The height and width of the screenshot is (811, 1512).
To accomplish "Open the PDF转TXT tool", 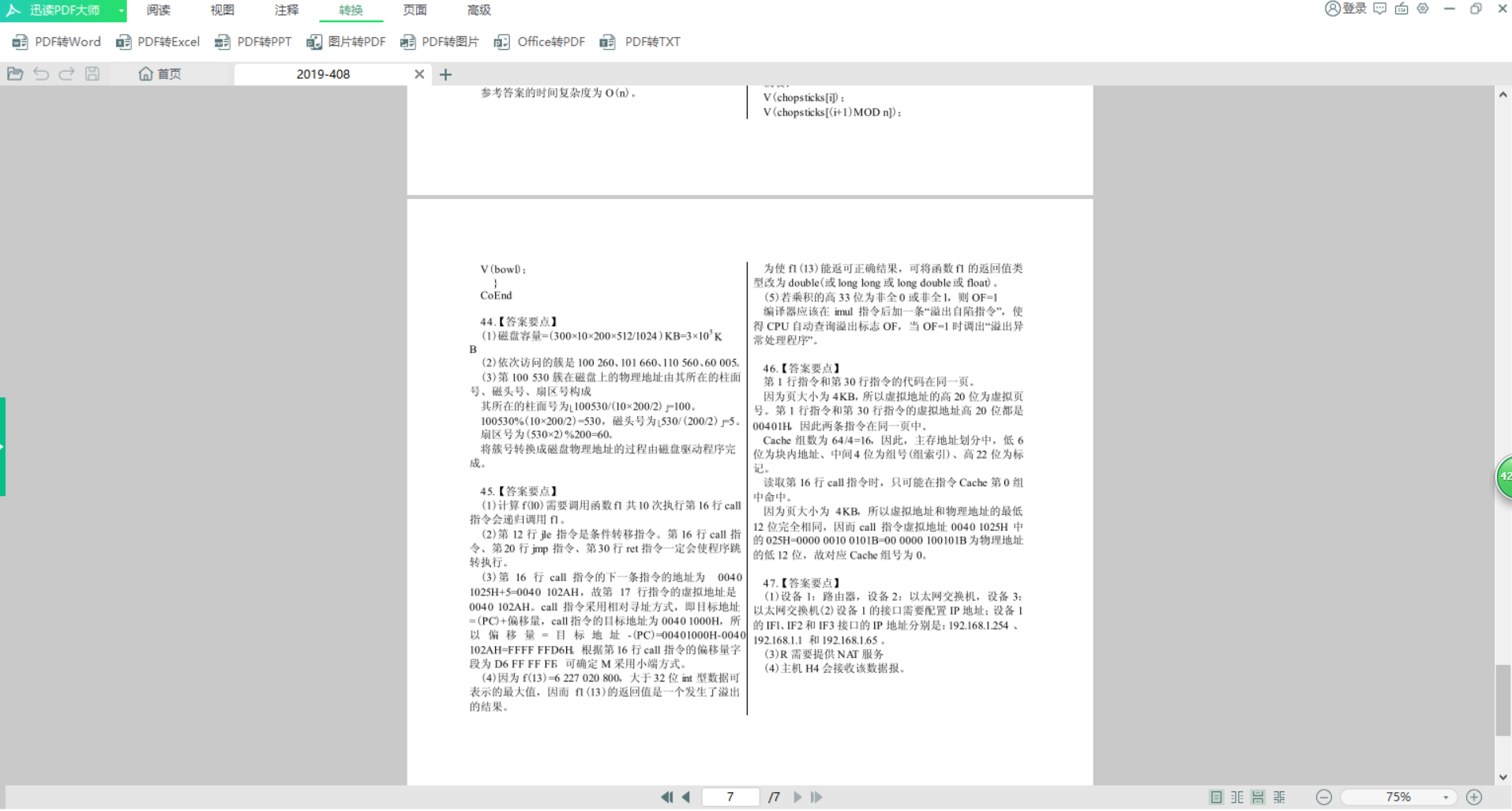I will click(640, 41).
